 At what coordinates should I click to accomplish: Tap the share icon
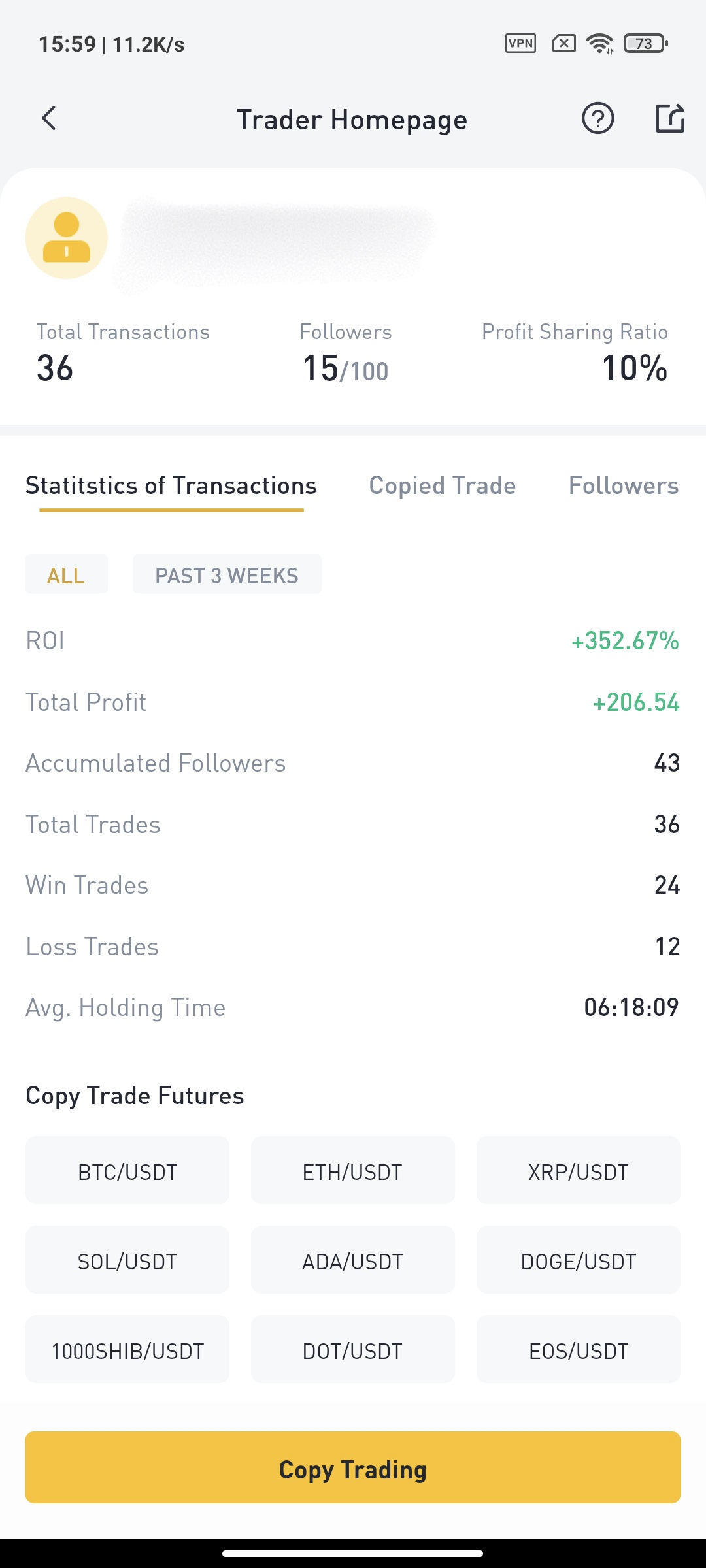click(670, 118)
